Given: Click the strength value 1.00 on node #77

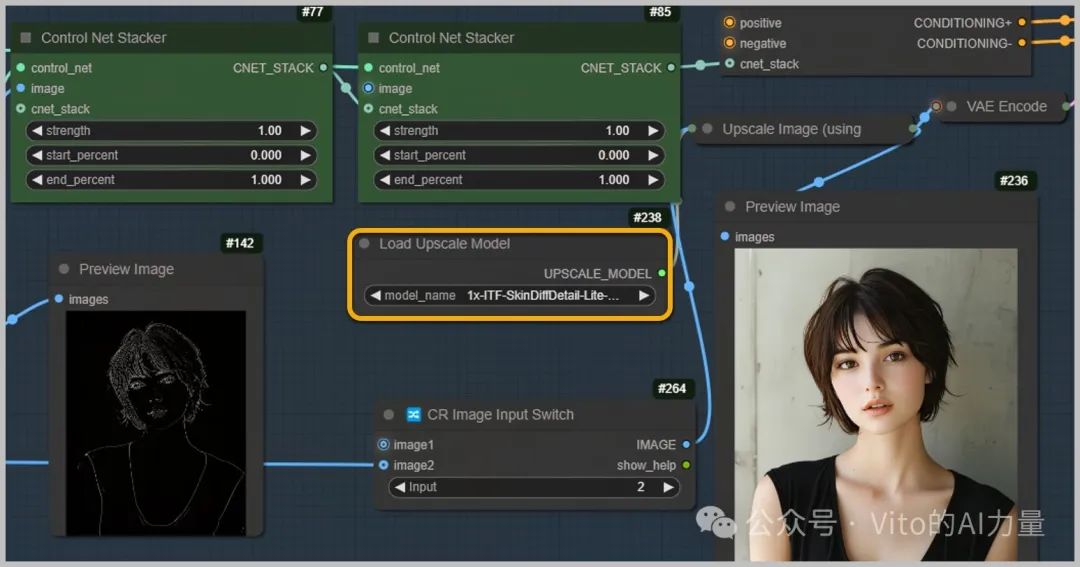Looking at the screenshot, I should pos(269,130).
